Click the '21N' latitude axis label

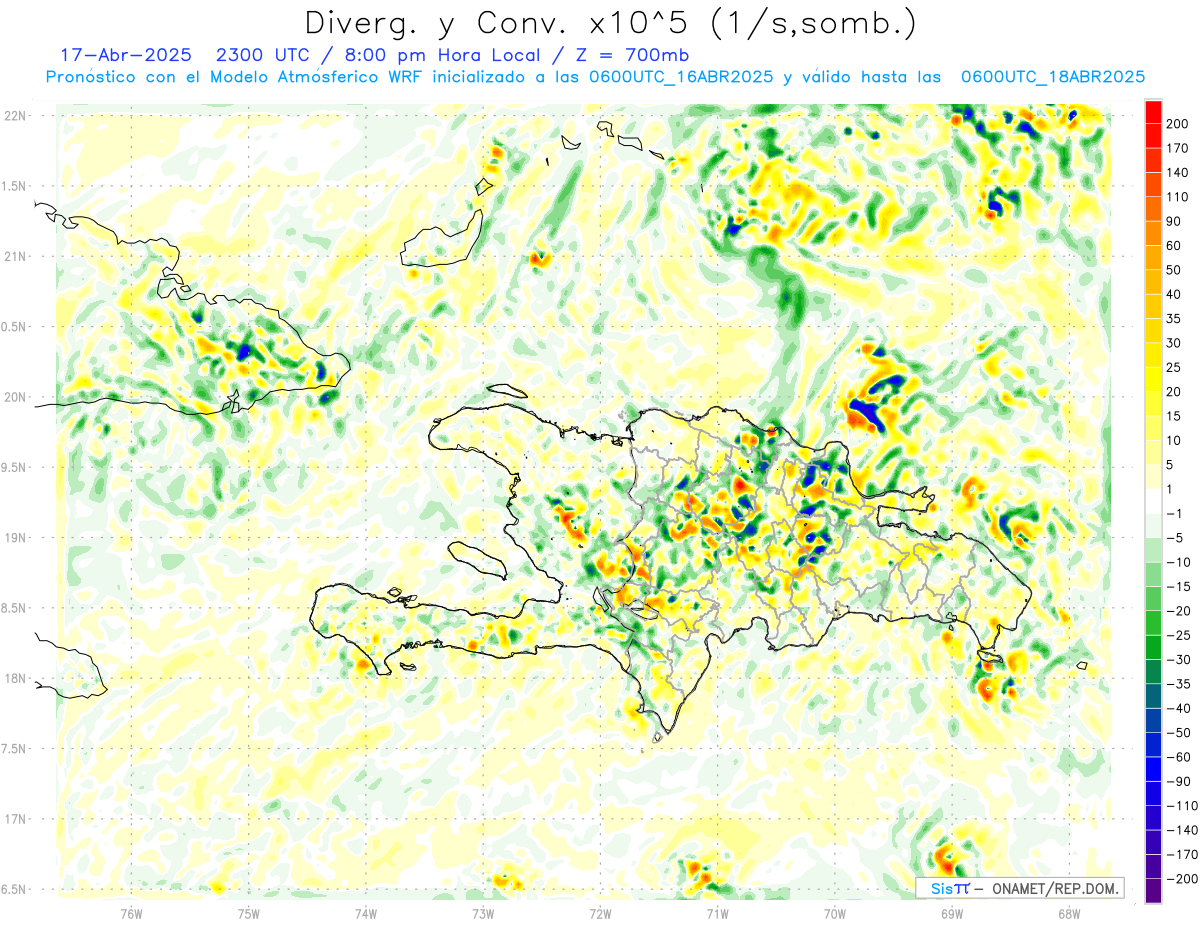pyautogui.click(x=14, y=256)
